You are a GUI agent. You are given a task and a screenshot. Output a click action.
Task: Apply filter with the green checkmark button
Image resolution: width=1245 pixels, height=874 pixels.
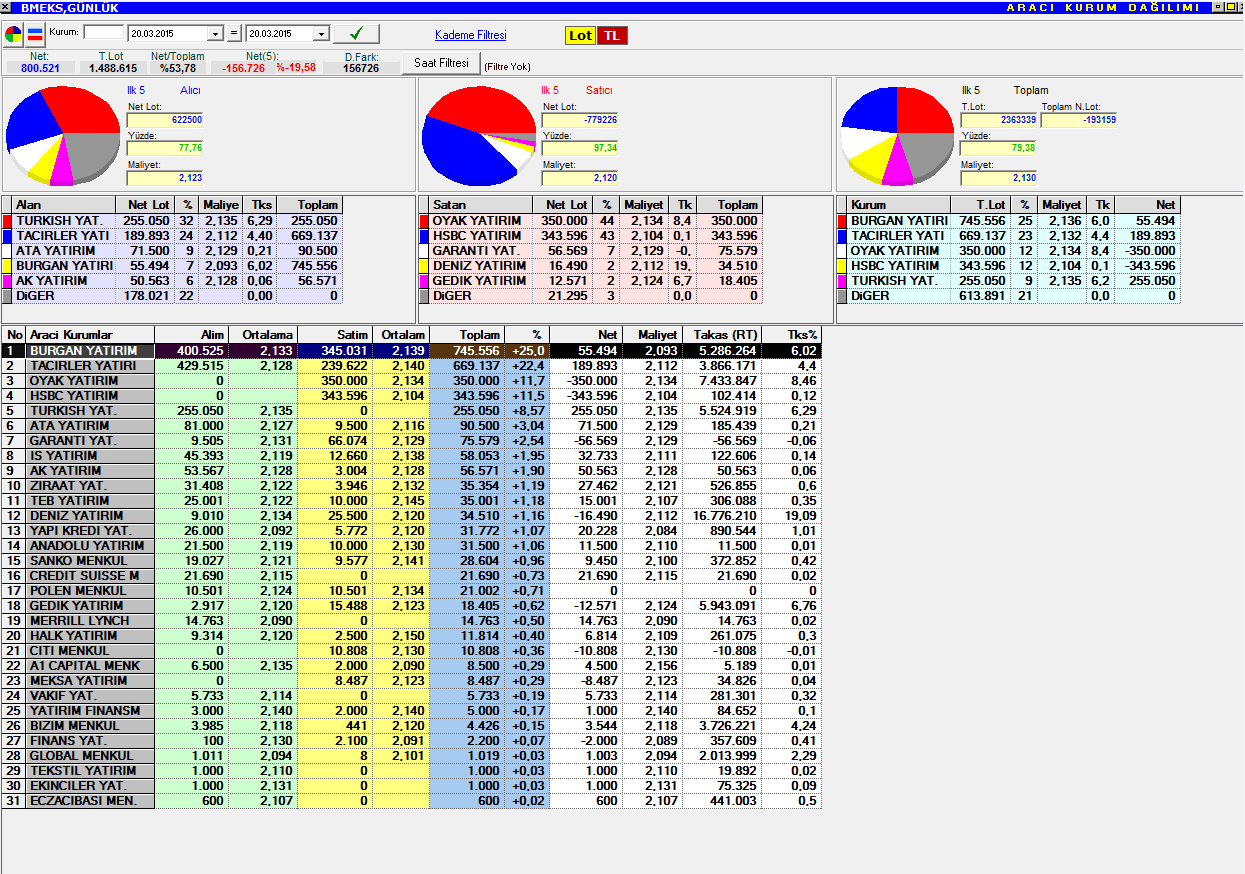pyautogui.click(x=357, y=34)
